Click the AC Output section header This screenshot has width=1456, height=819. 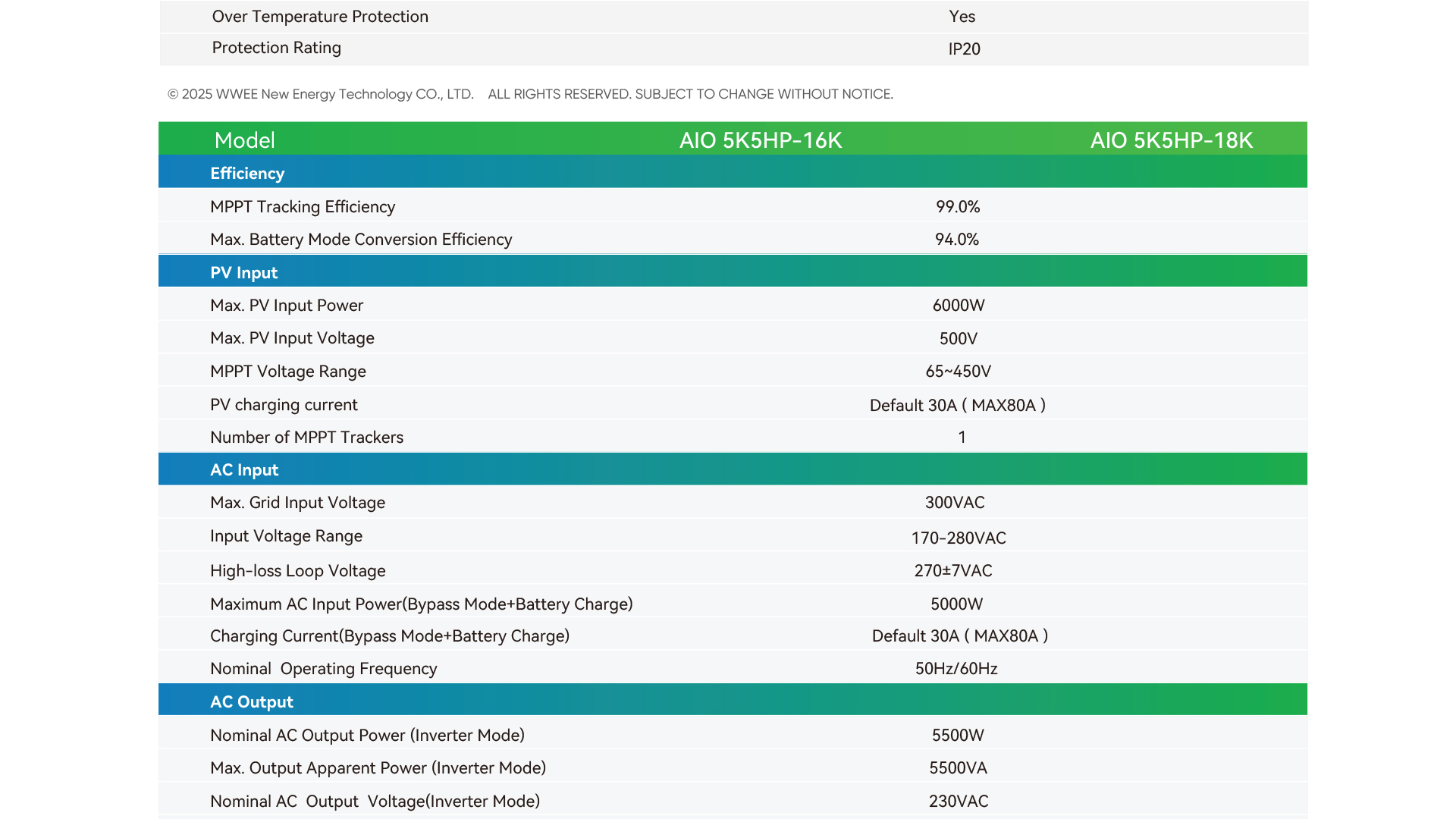click(251, 701)
